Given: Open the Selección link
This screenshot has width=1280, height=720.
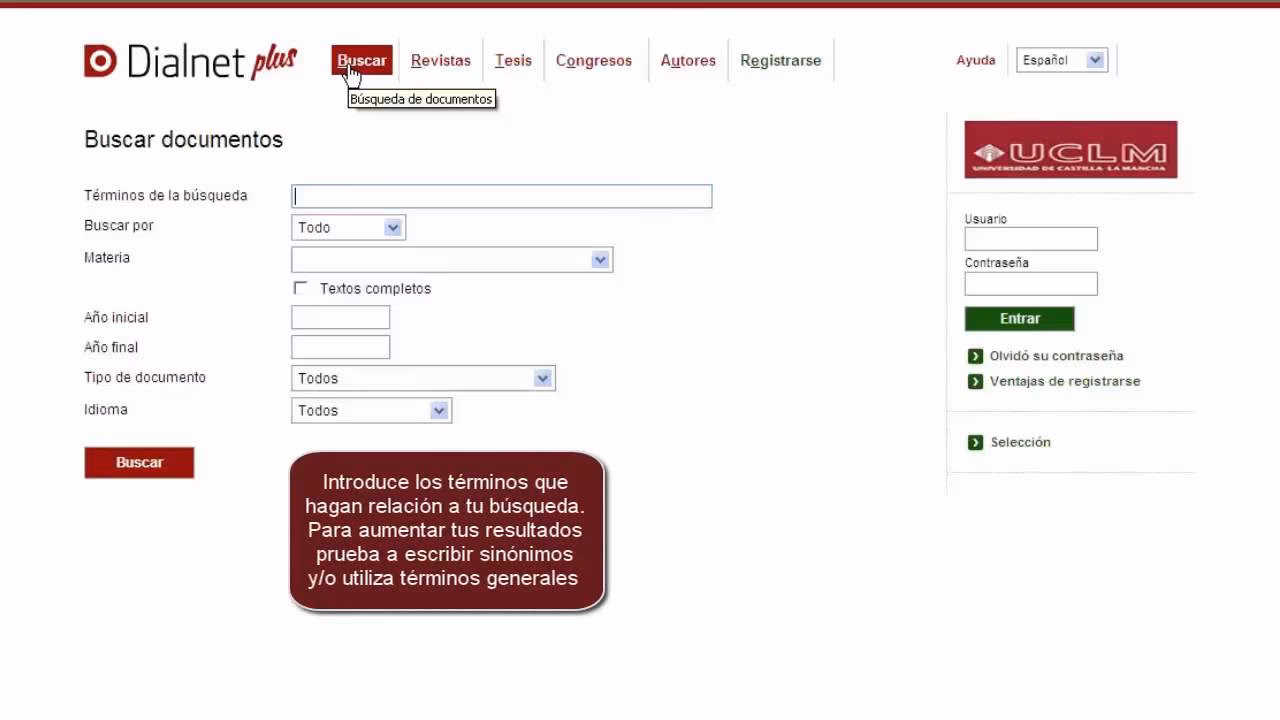Looking at the screenshot, I should click(1020, 442).
